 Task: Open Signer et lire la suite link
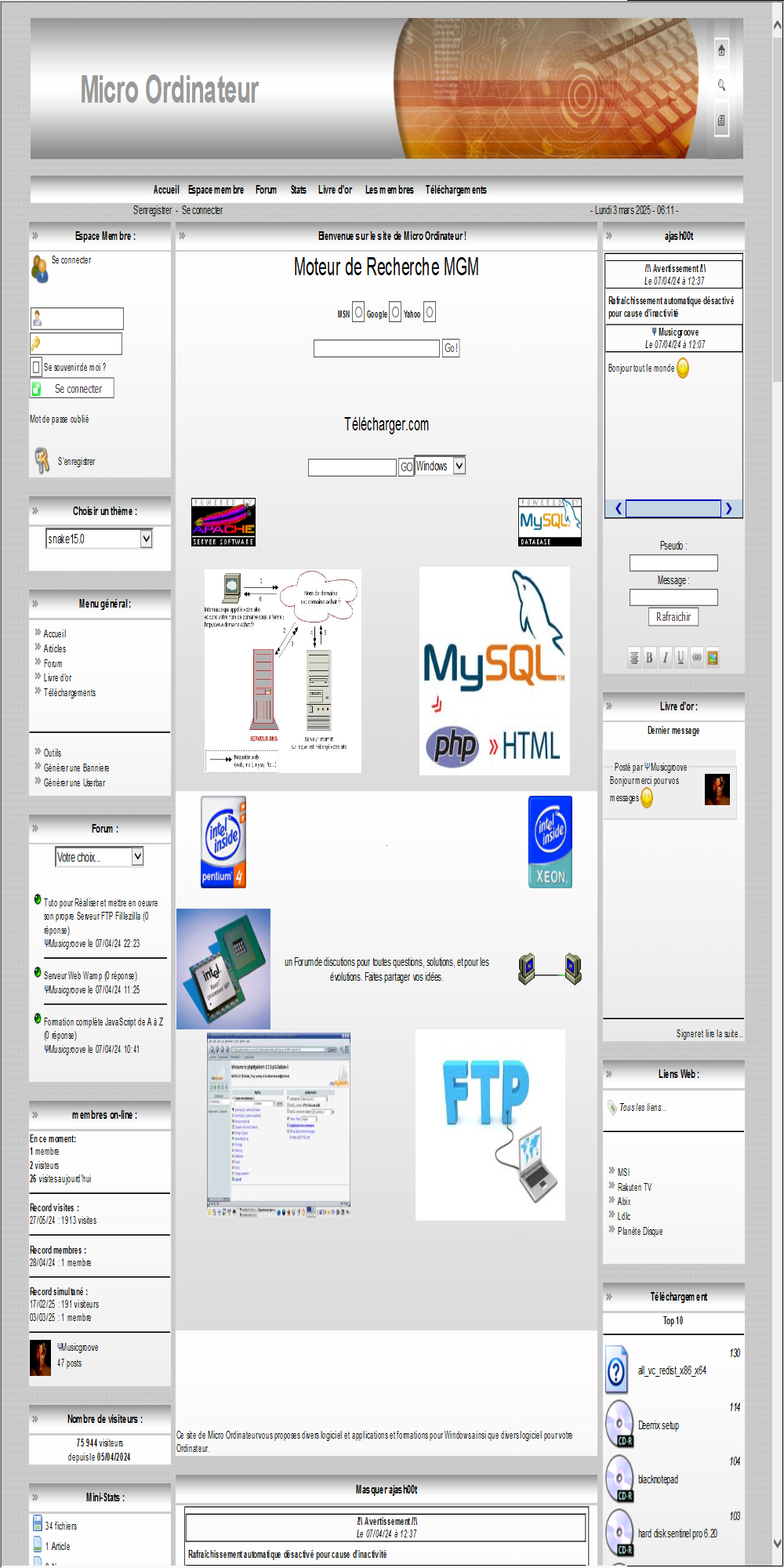(x=710, y=1034)
